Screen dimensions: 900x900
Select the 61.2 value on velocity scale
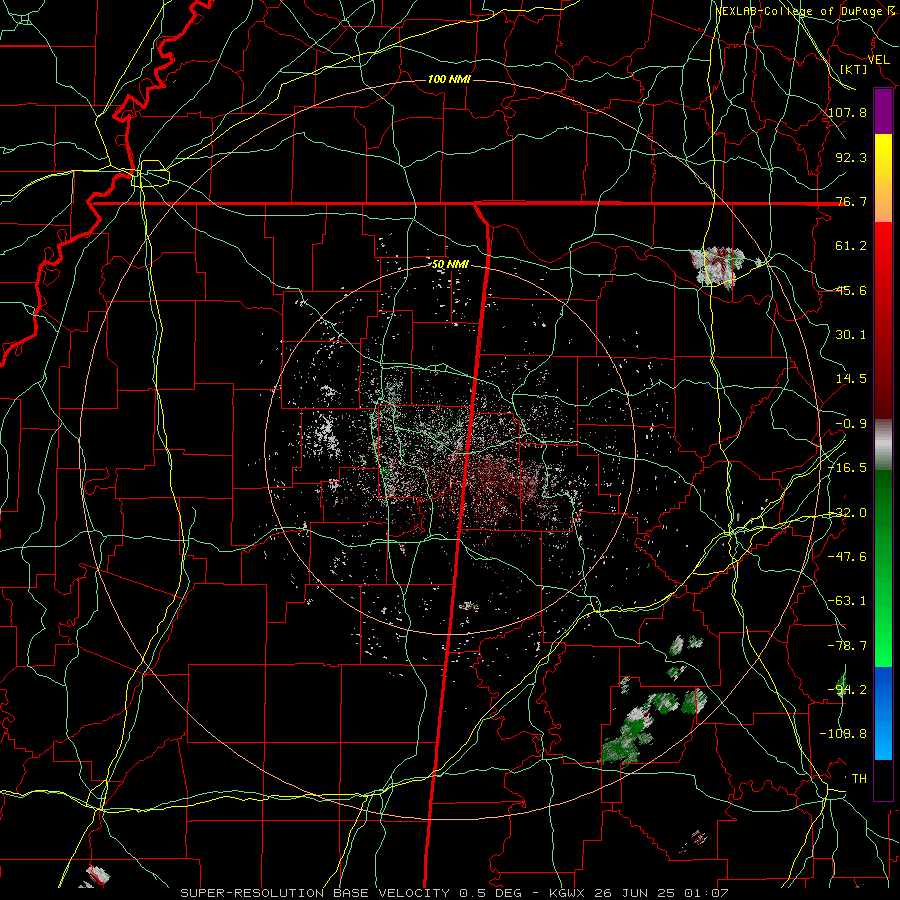point(851,246)
